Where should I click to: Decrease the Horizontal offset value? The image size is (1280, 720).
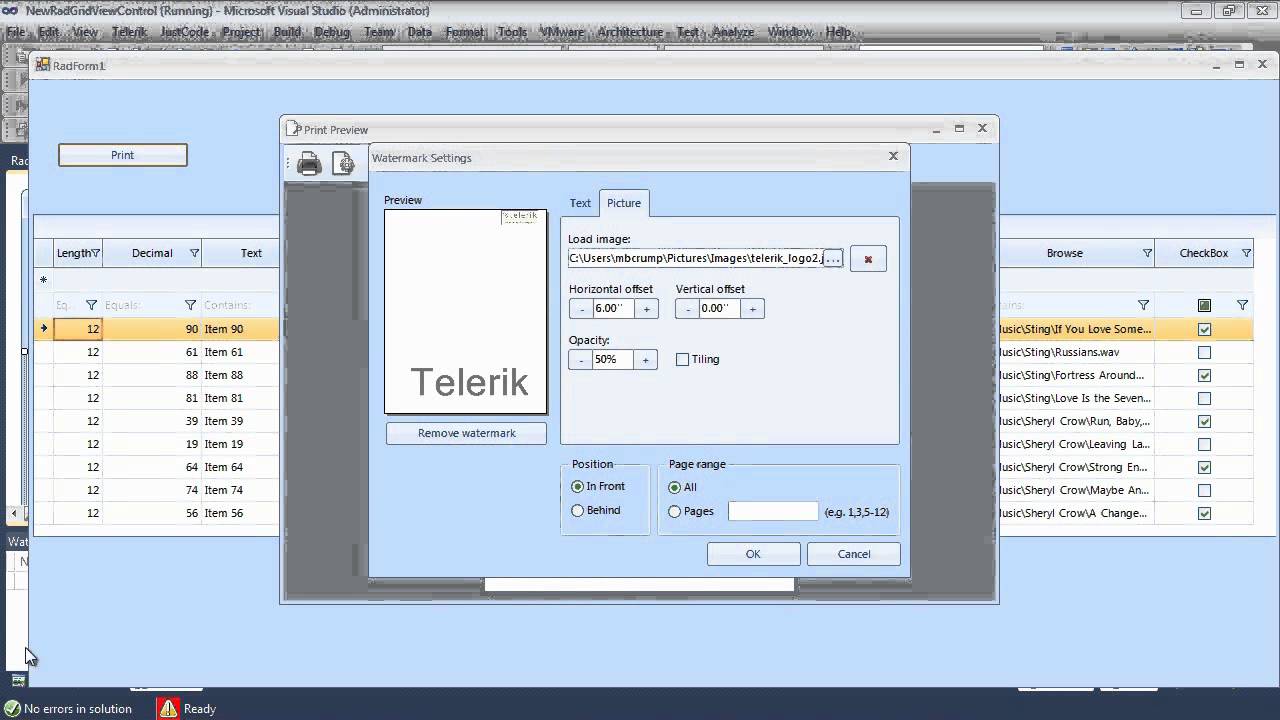click(x=581, y=309)
